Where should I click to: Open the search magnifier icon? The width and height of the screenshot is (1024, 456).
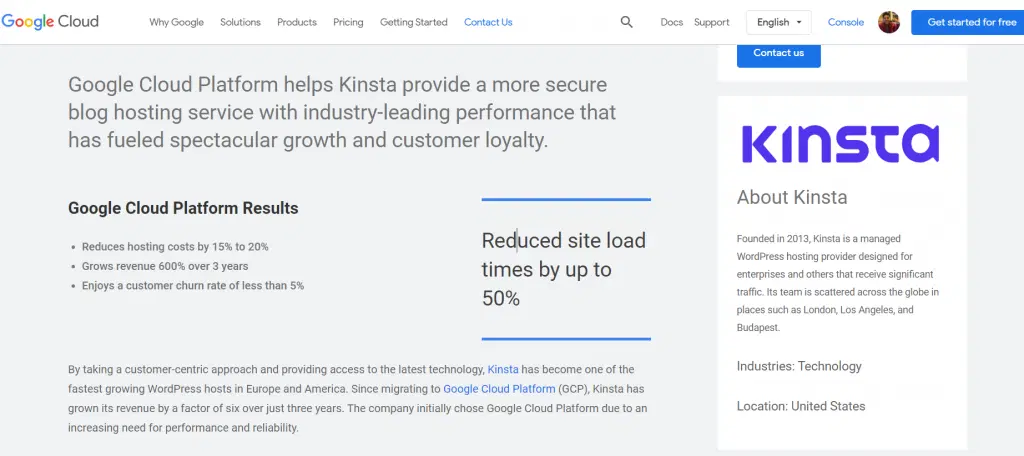point(626,22)
